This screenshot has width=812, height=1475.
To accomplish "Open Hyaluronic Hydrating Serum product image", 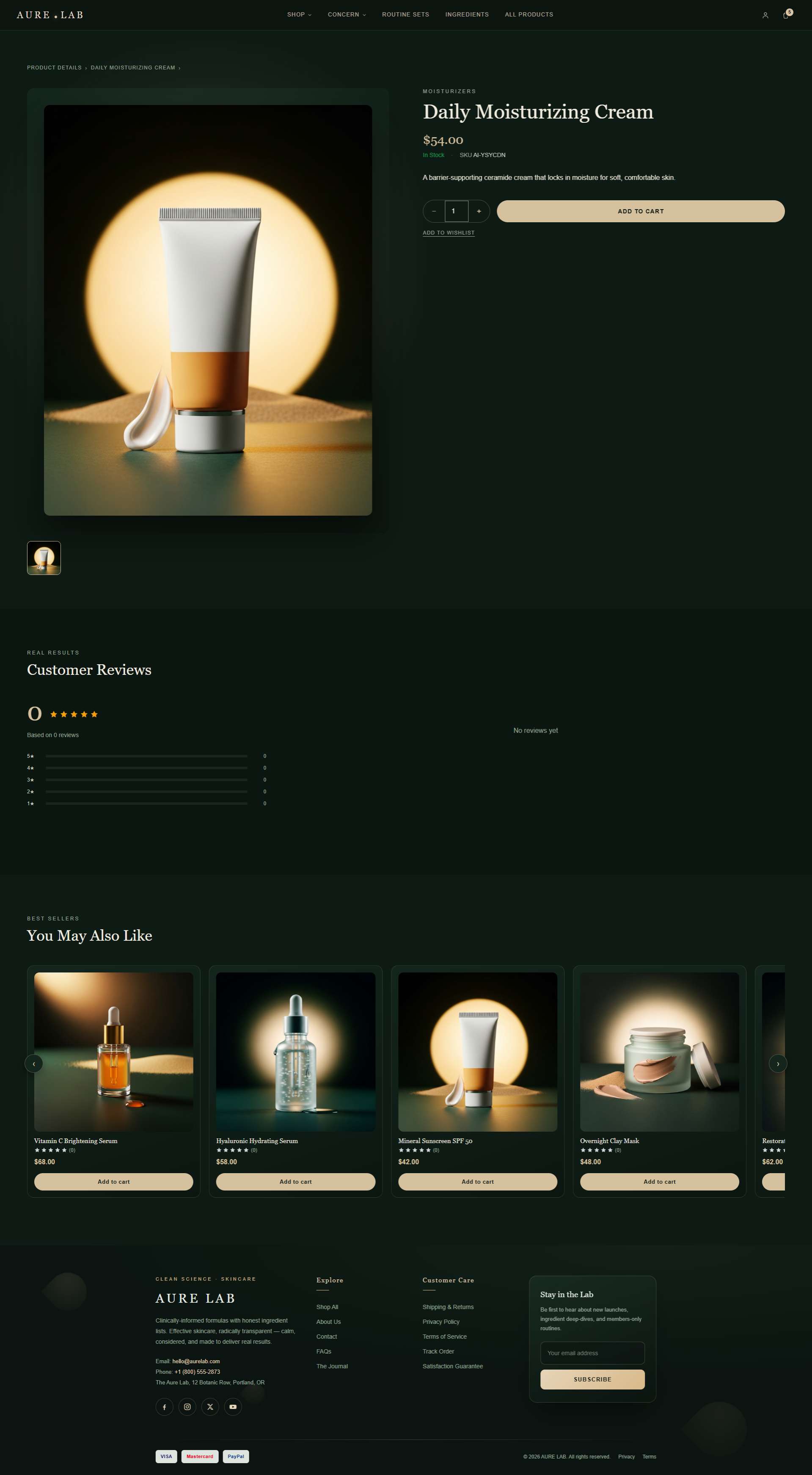I will pyautogui.click(x=296, y=1051).
